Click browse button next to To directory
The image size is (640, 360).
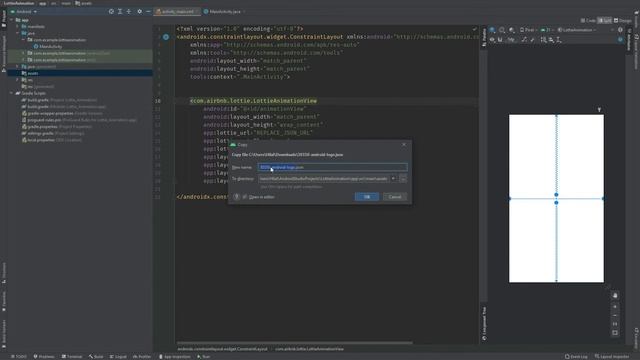[x=403, y=179]
